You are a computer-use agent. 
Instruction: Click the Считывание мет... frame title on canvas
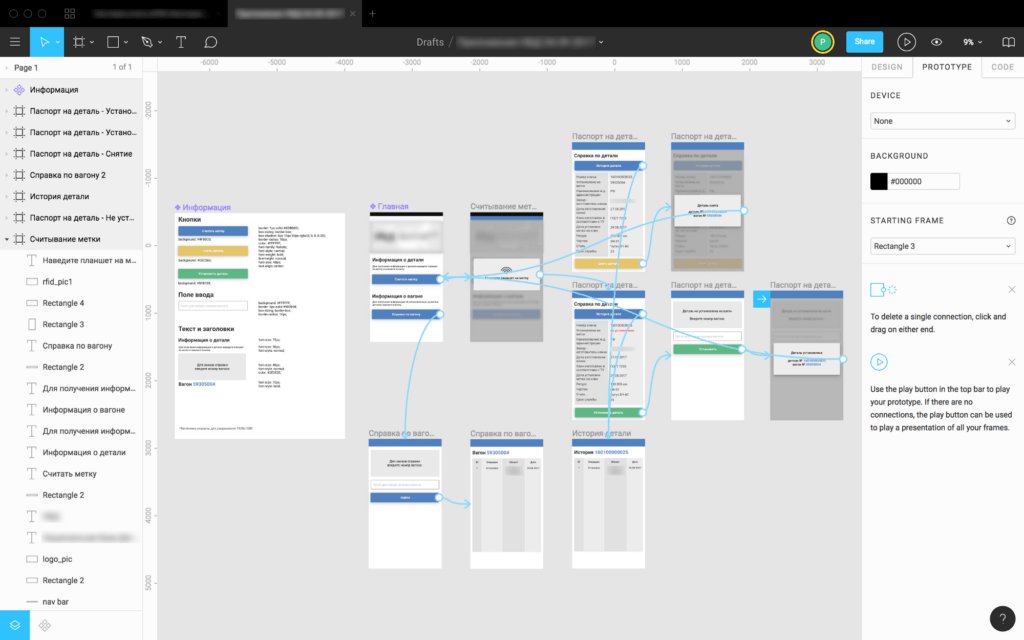(503, 206)
